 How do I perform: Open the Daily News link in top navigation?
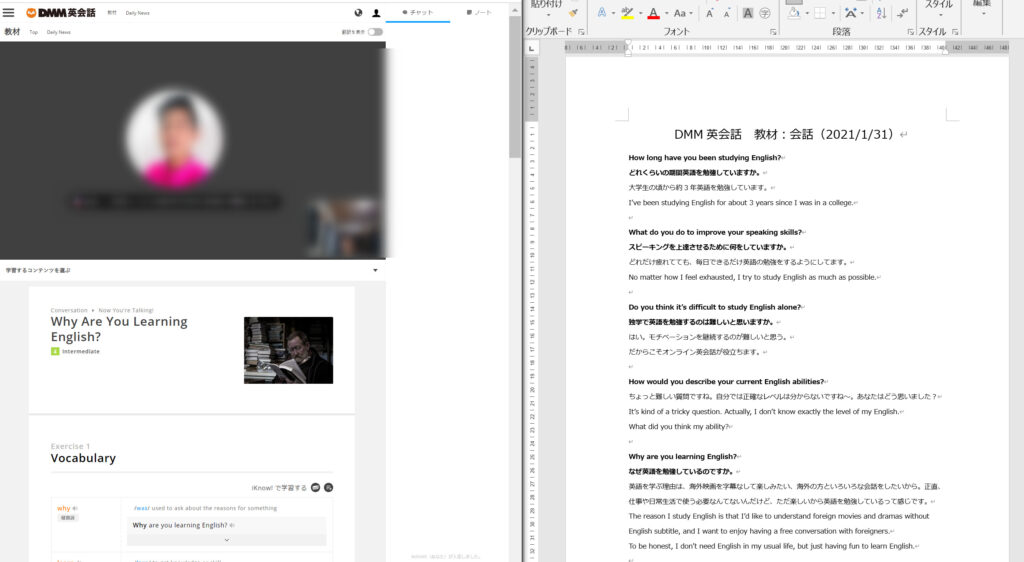click(x=137, y=13)
